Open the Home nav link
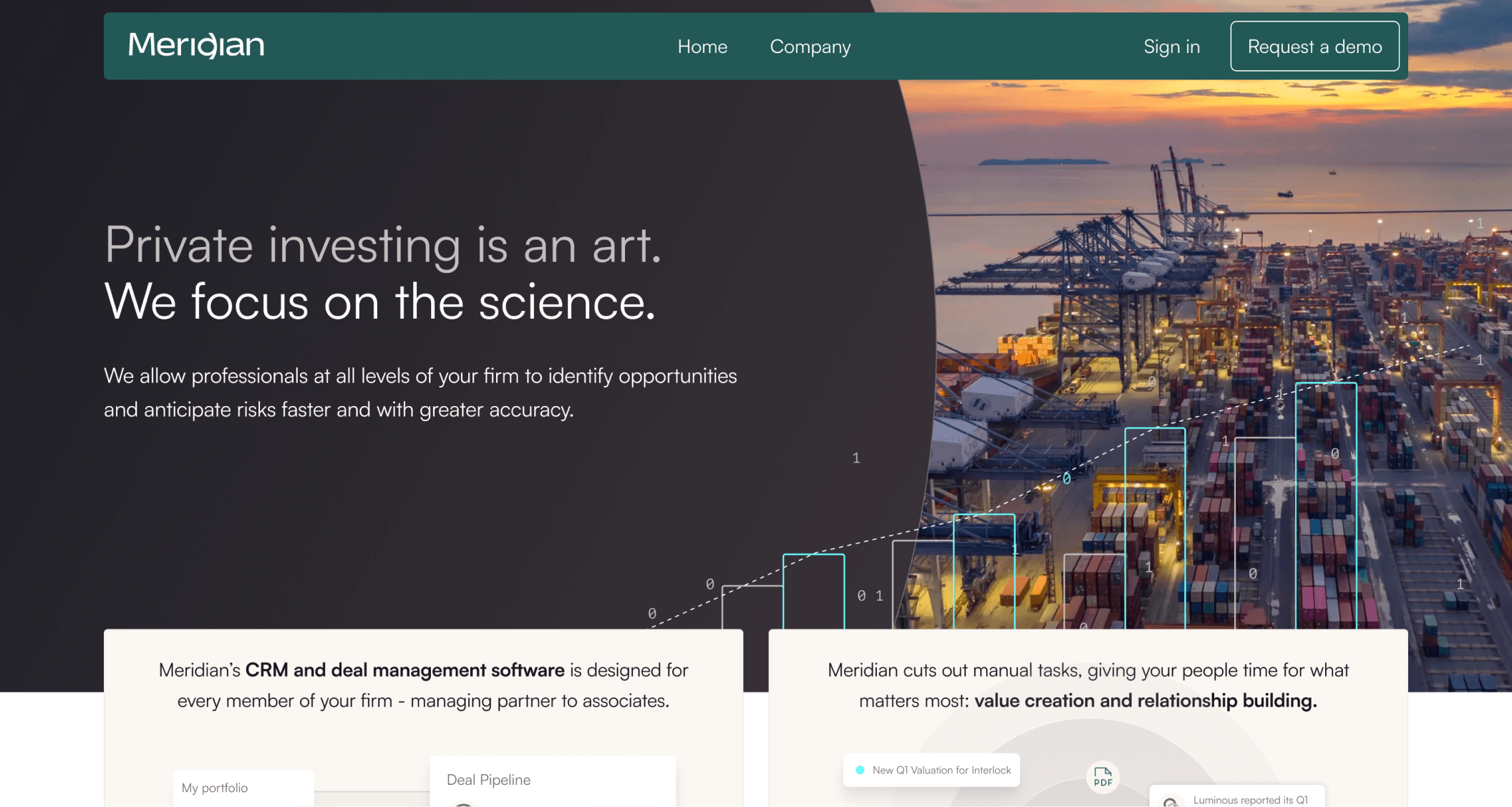 [702, 47]
